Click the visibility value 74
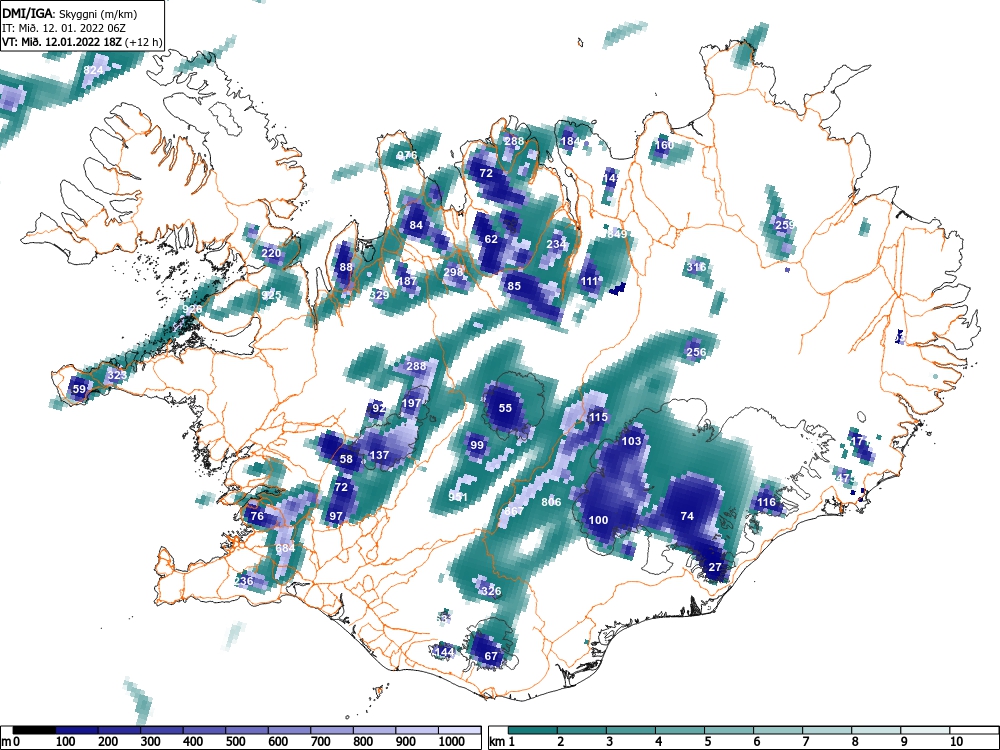The image size is (1000, 750). [x=687, y=516]
